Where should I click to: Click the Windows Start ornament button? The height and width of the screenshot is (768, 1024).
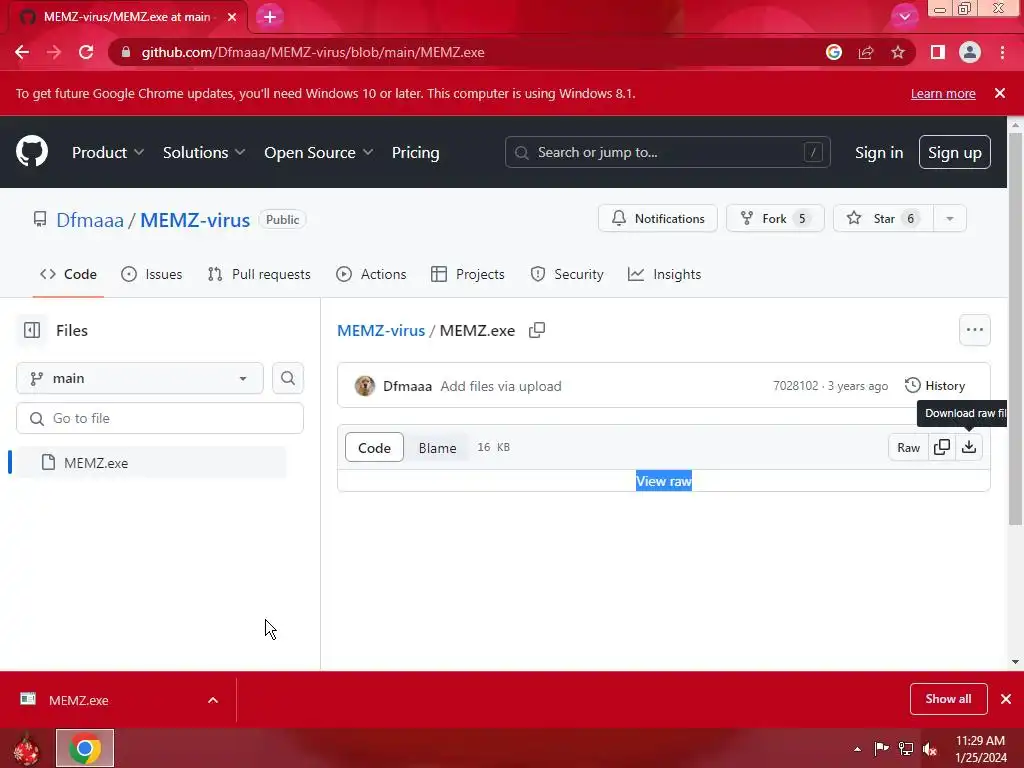26,749
